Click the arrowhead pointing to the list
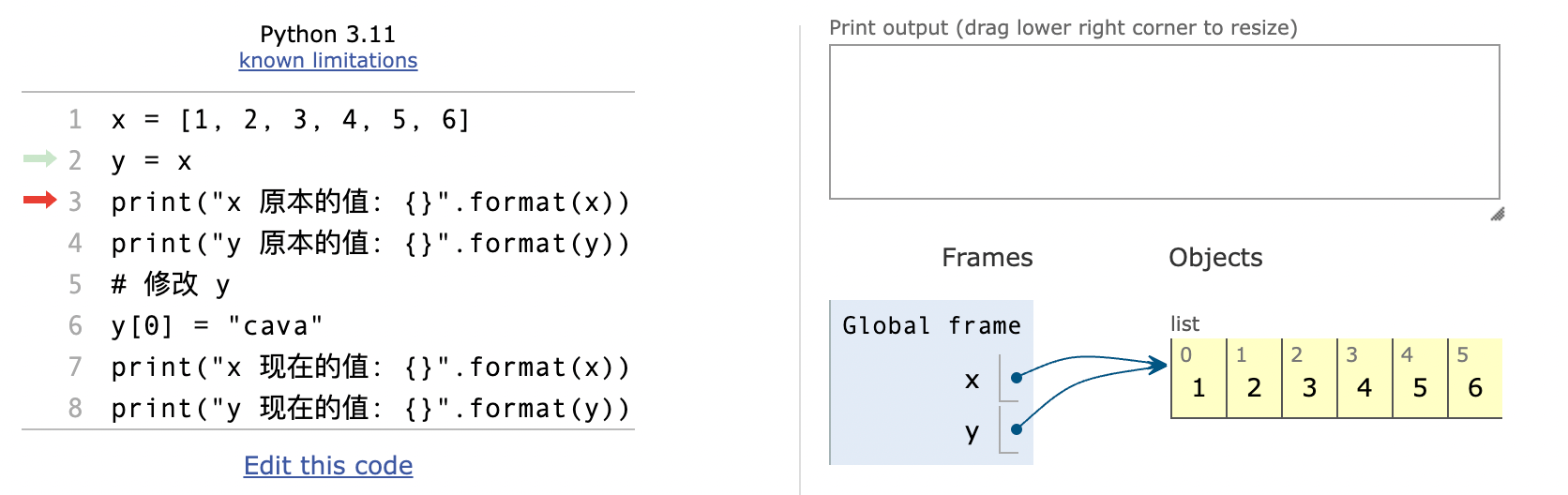The width and height of the screenshot is (1568, 495). click(1159, 365)
